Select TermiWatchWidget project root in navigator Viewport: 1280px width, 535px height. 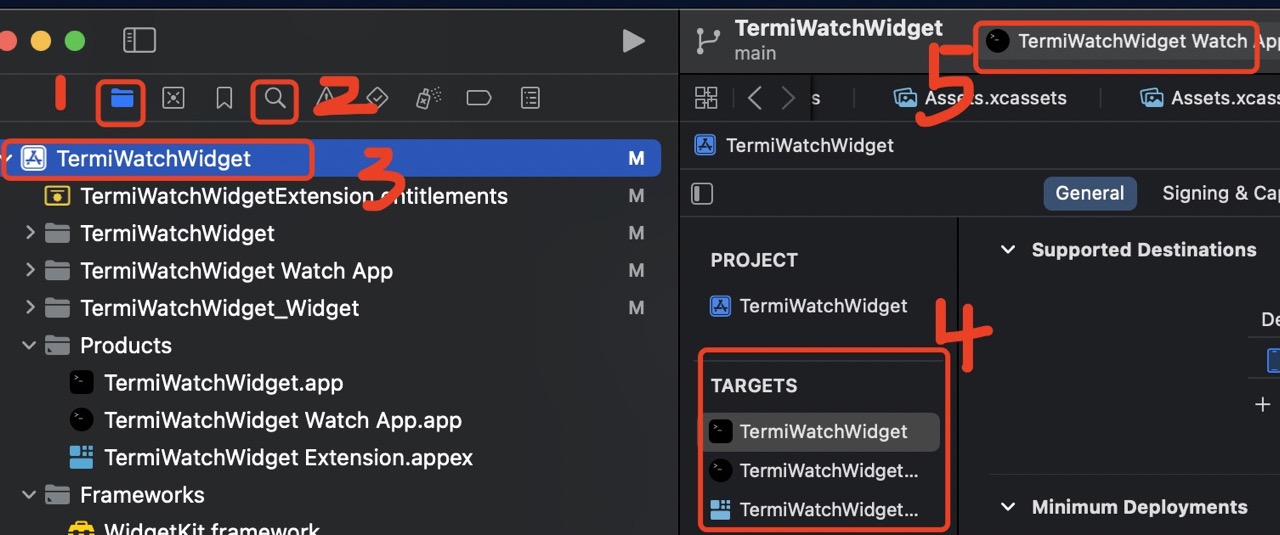pos(330,158)
